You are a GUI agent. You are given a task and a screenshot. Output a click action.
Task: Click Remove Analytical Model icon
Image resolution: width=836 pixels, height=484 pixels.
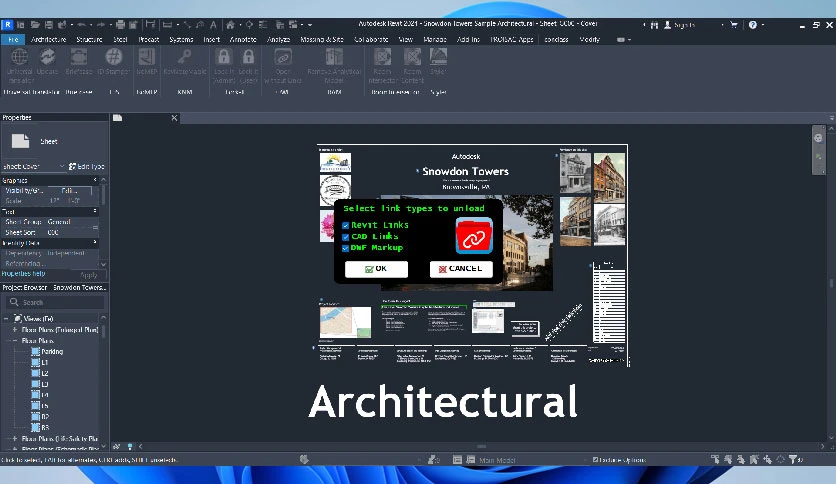click(x=334, y=57)
